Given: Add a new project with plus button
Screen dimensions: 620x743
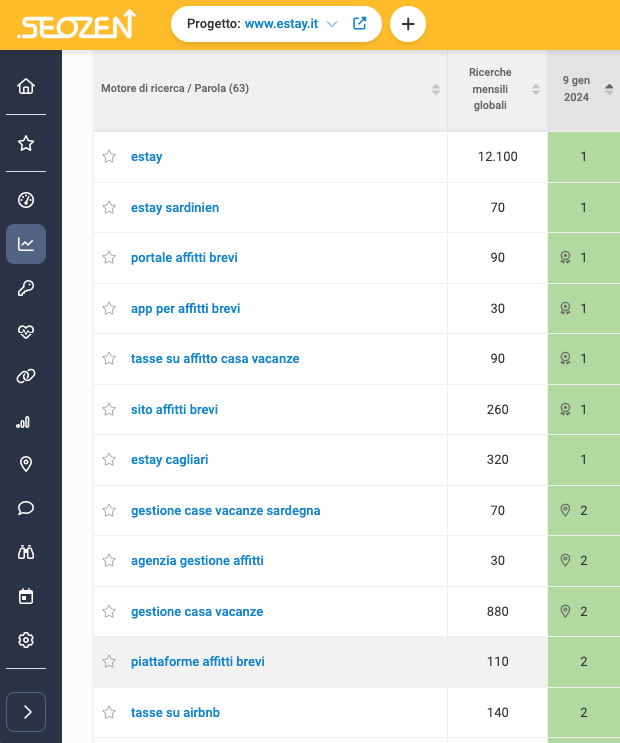Looking at the screenshot, I should (x=408, y=24).
